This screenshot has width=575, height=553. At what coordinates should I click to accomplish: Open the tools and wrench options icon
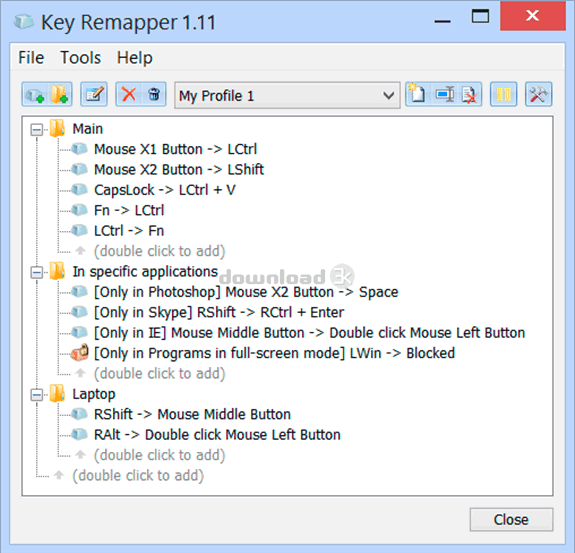538,95
